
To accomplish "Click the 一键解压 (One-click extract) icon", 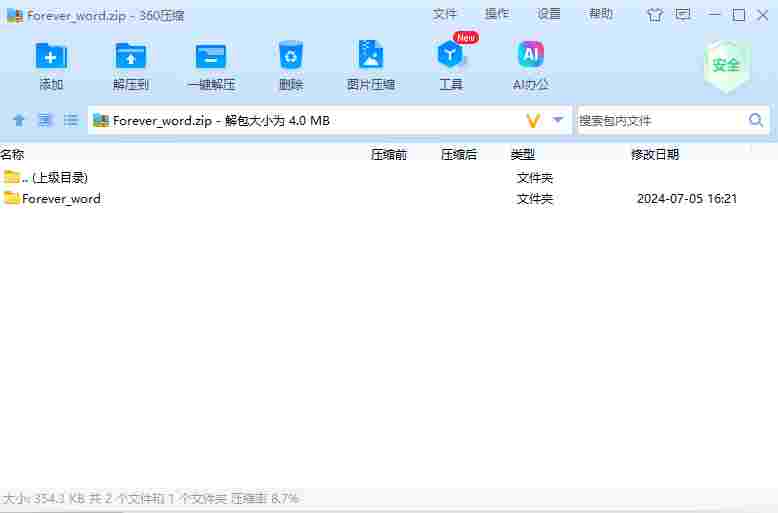I will 211,56.
